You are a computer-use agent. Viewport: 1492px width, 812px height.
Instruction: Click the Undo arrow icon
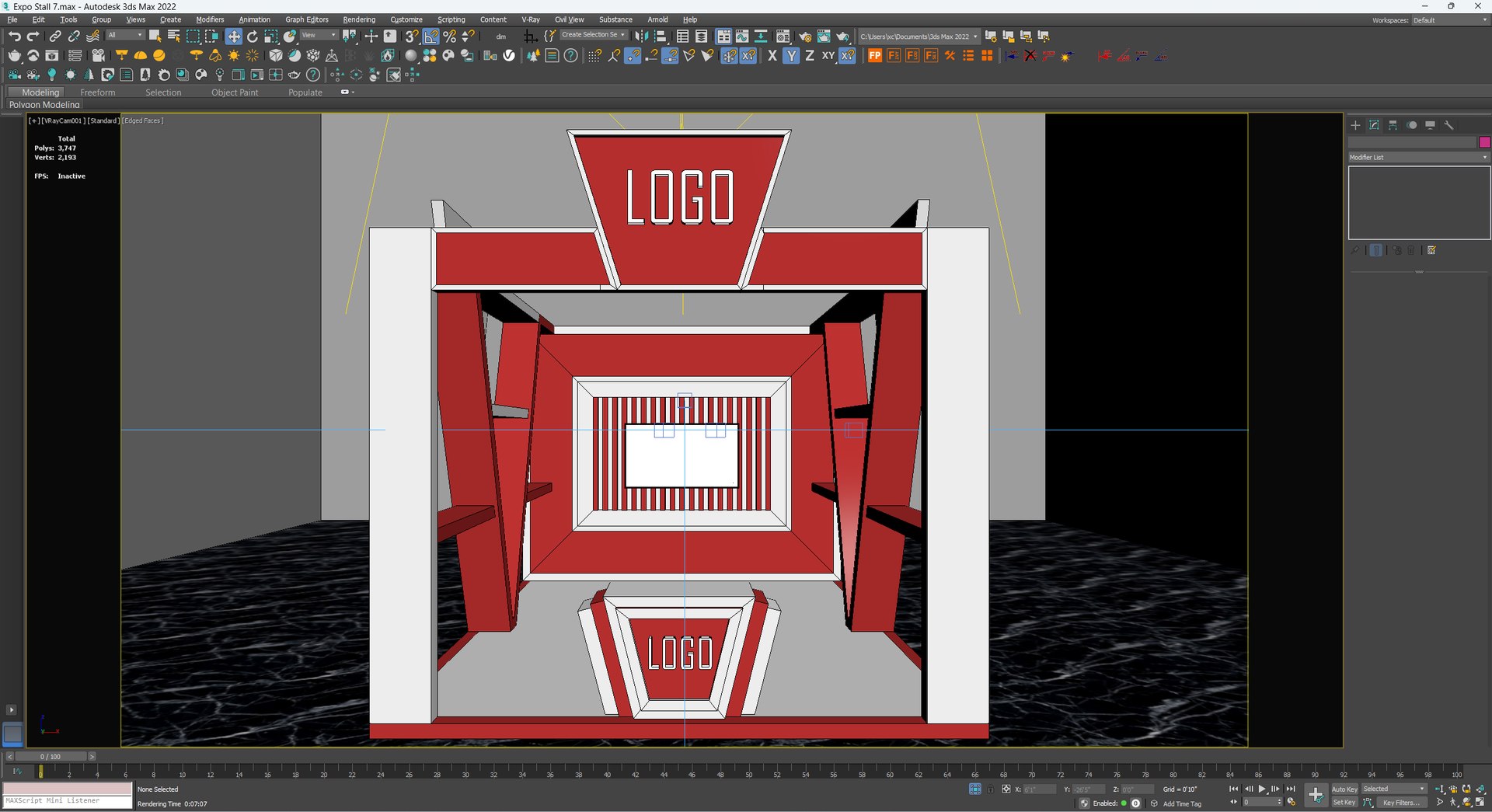[x=14, y=37]
